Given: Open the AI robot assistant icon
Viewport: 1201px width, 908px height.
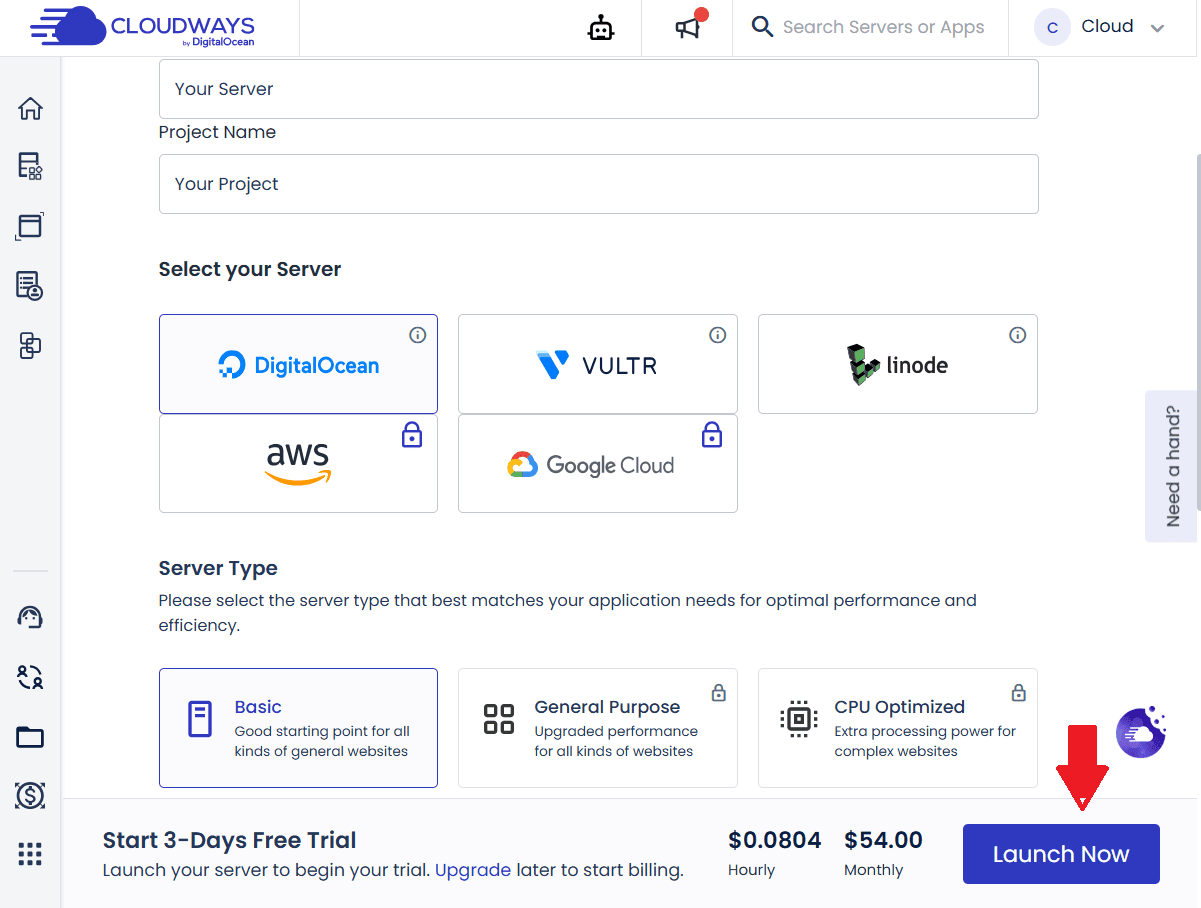Looking at the screenshot, I should (600, 28).
